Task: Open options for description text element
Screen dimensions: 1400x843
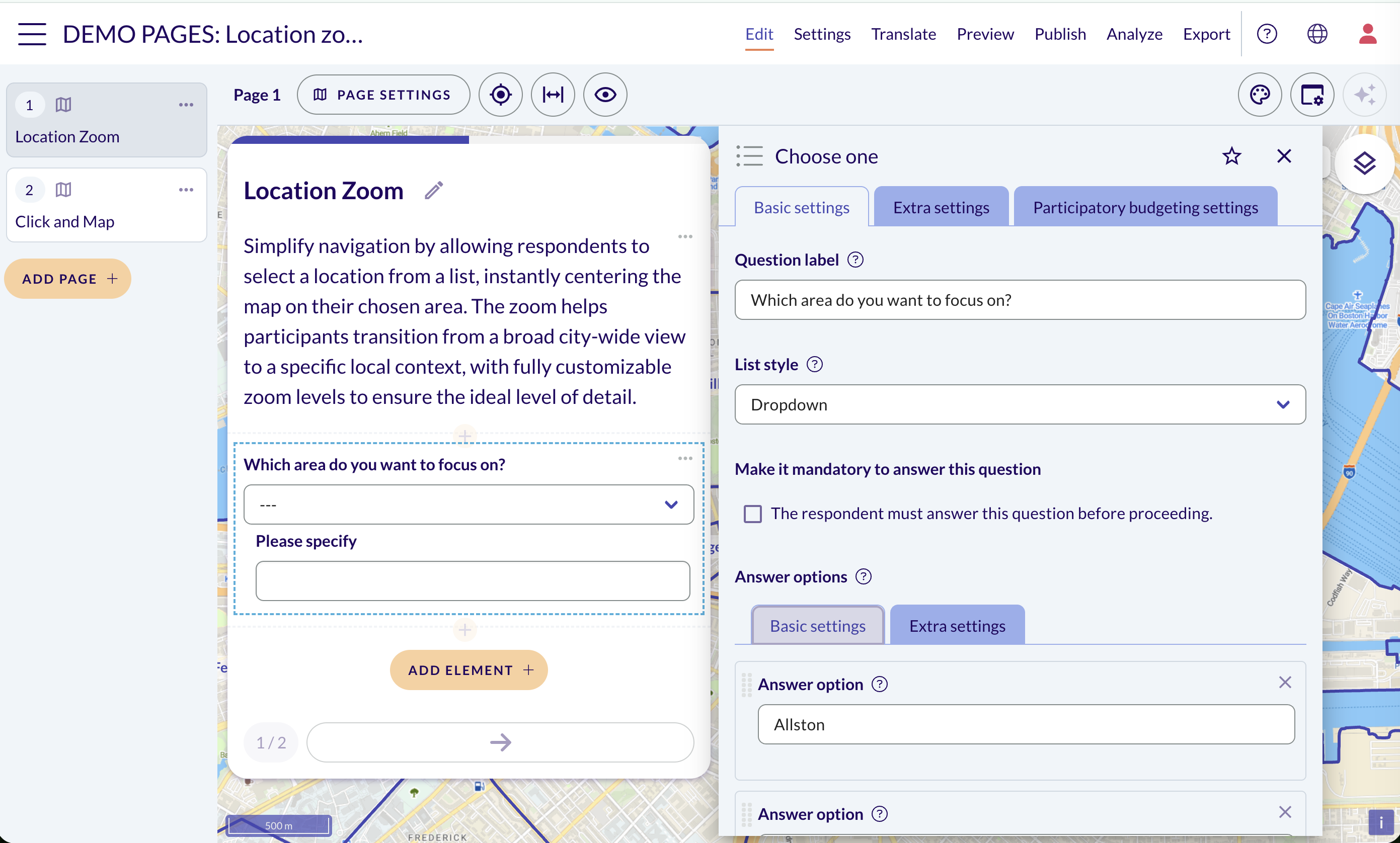Action: pos(685,236)
